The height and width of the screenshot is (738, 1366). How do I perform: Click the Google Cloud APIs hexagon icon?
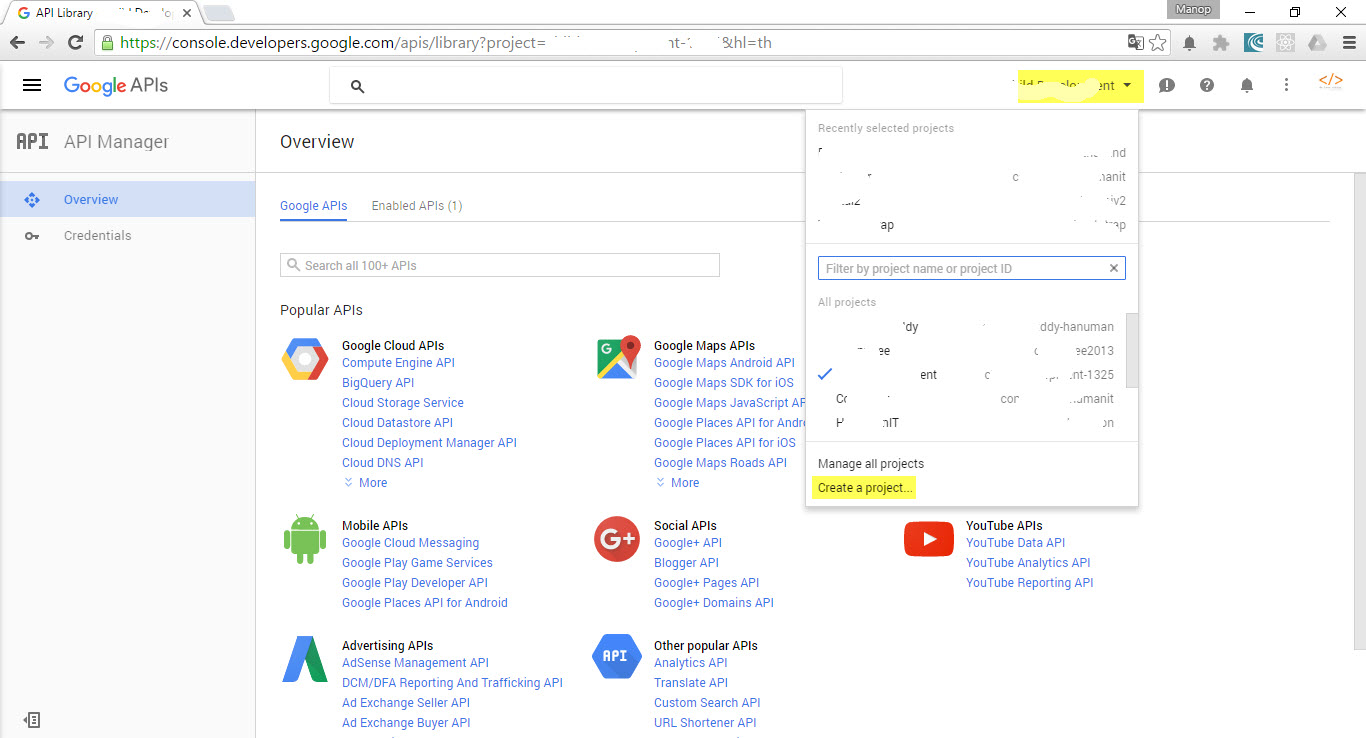[x=305, y=358]
